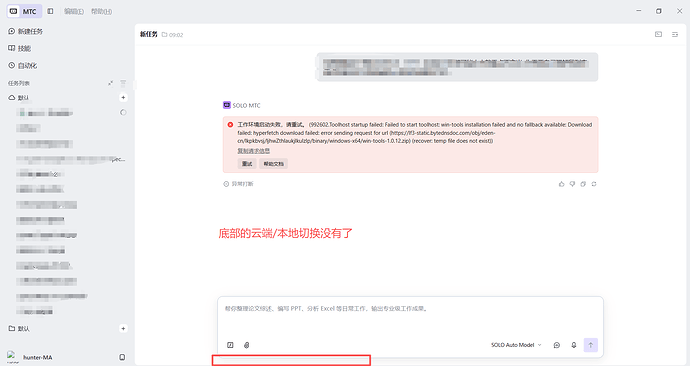The height and width of the screenshot is (366, 690).
Task: Click the folder icon beside 09:02
Action: [164, 35]
